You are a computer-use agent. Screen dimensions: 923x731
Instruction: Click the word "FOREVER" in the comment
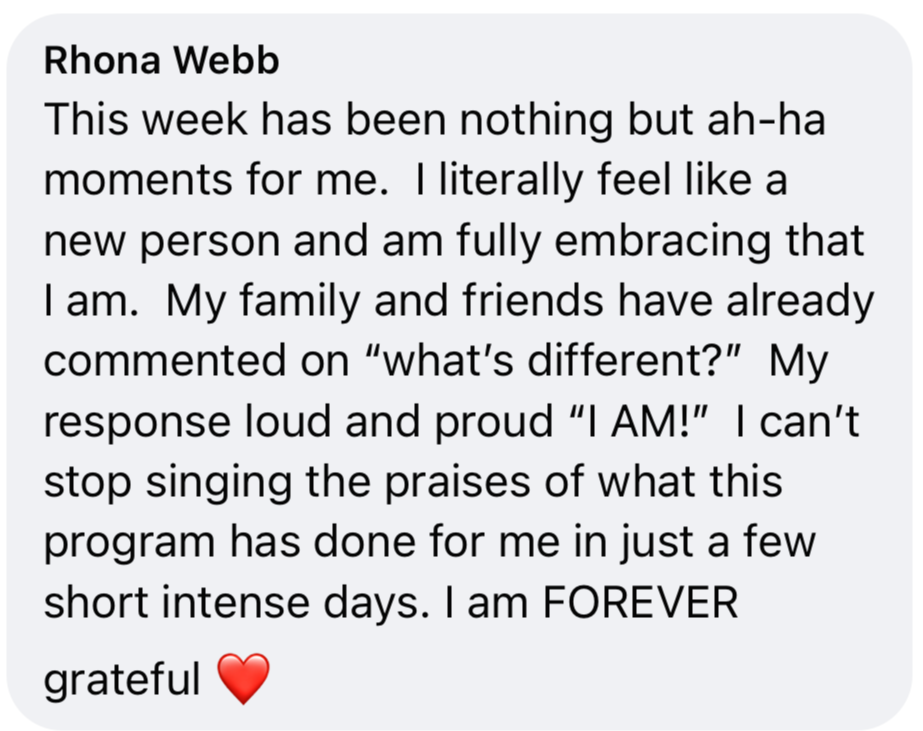(x=640, y=603)
